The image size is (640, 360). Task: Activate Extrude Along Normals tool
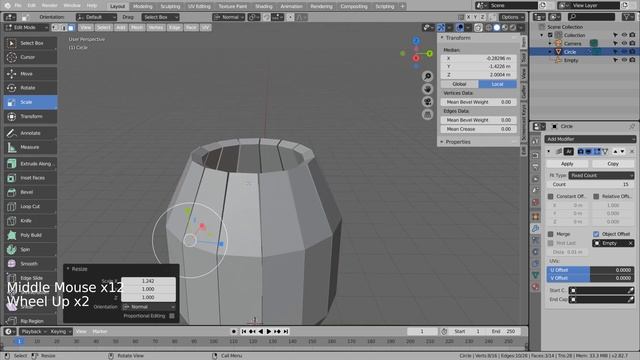point(31,164)
